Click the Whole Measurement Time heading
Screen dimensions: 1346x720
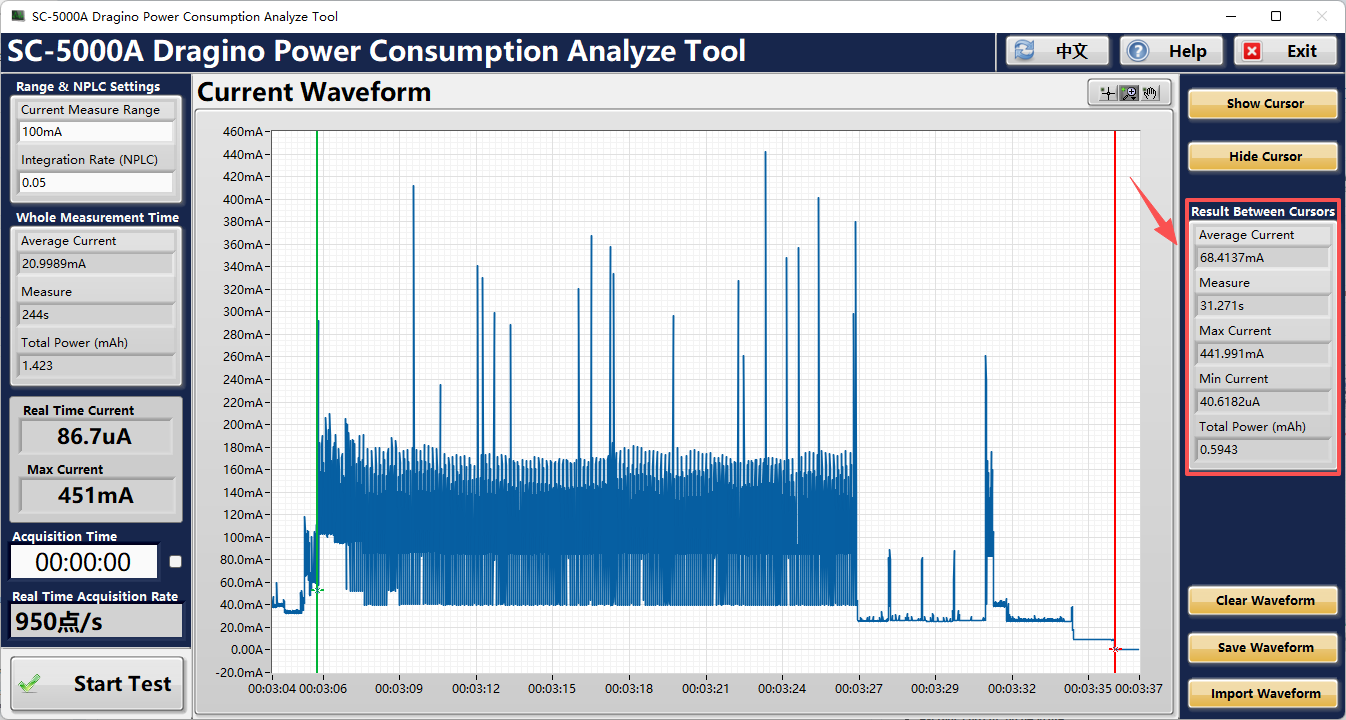98,218
